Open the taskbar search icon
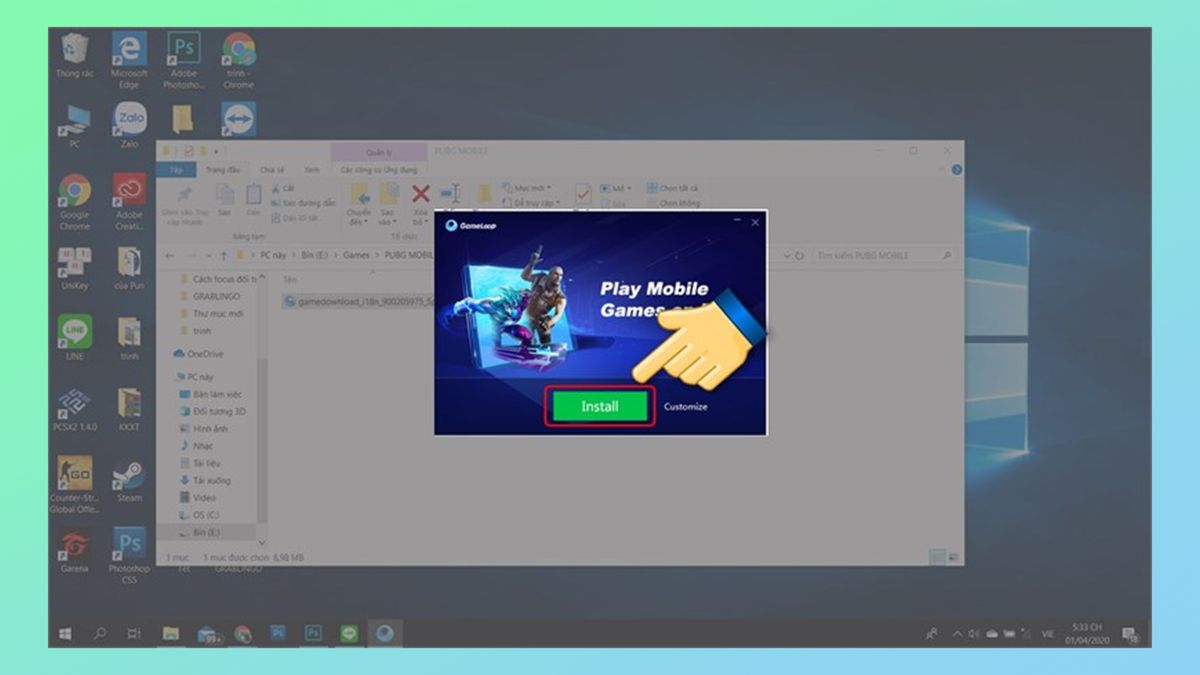 [x=100, y=633]
